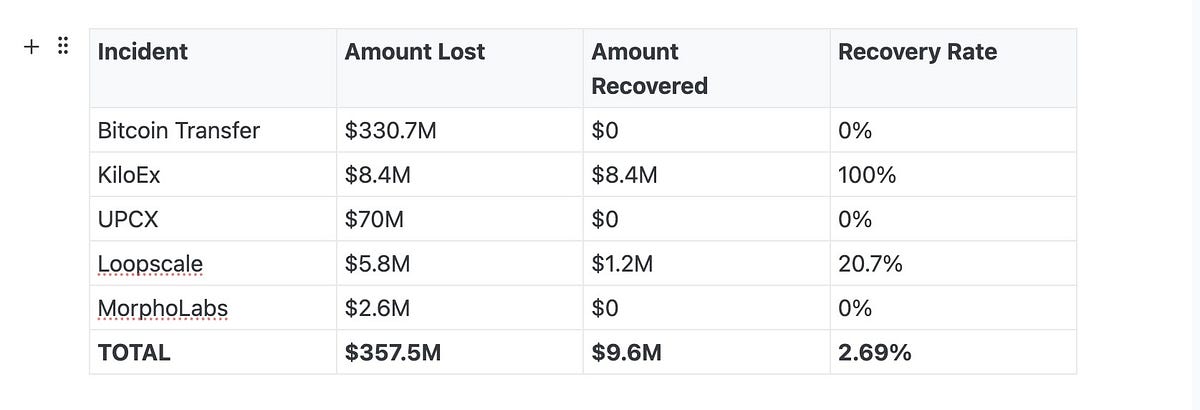Click the 100% recovery rate cell
The height and width of the screenshot is (410, 1200).
953,175
